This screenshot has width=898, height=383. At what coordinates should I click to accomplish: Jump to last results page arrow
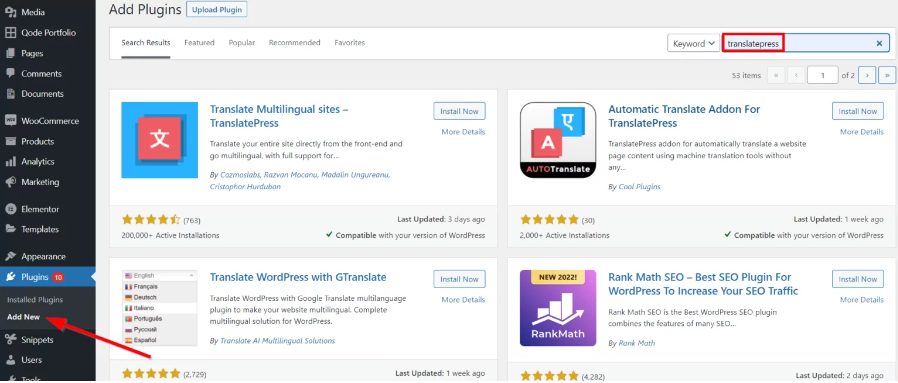[x=887, y=75]
